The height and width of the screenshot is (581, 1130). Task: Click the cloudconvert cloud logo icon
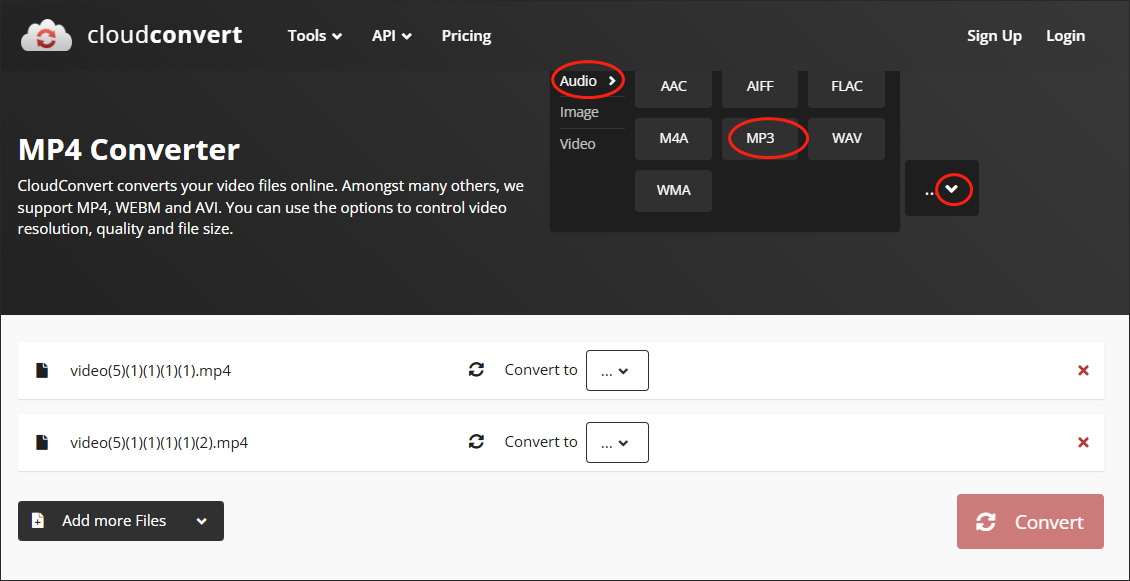pos(46,36)
